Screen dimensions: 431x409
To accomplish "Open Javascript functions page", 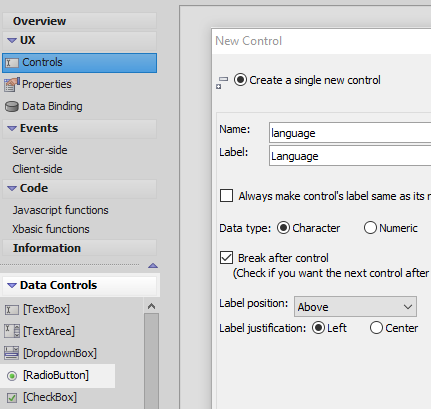I will tap(60, 210).
